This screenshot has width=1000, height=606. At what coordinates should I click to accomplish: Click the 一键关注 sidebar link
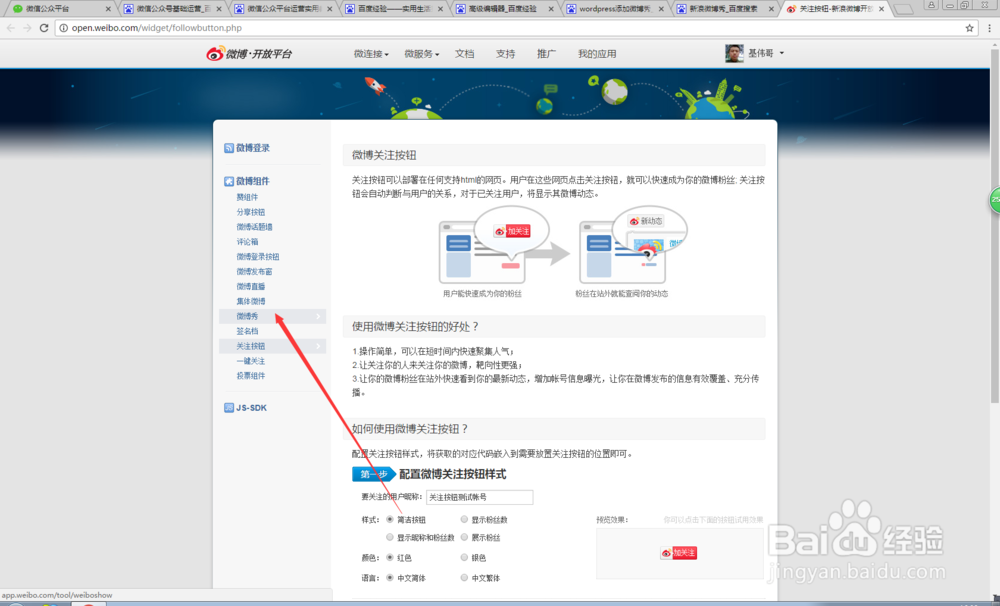click(x=250, y=361)
